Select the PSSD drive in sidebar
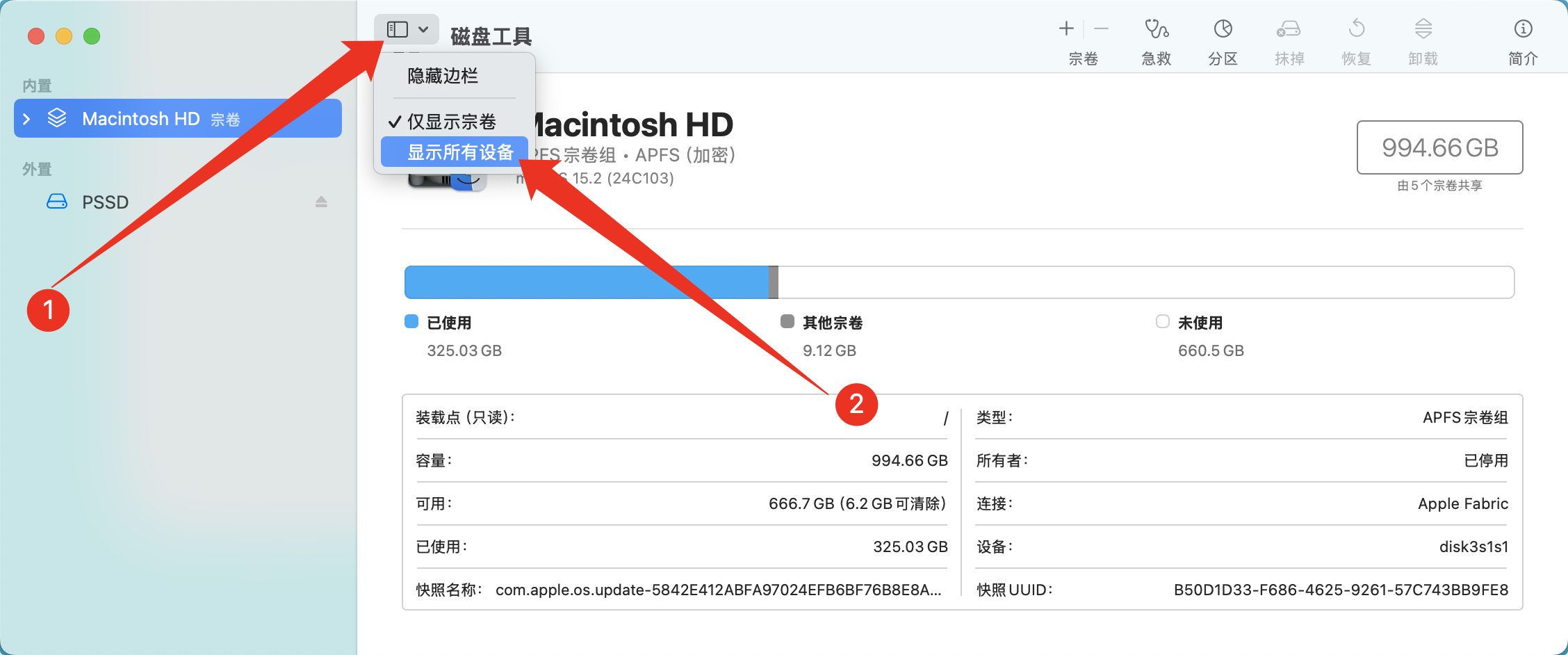 [x=105, y=202]
